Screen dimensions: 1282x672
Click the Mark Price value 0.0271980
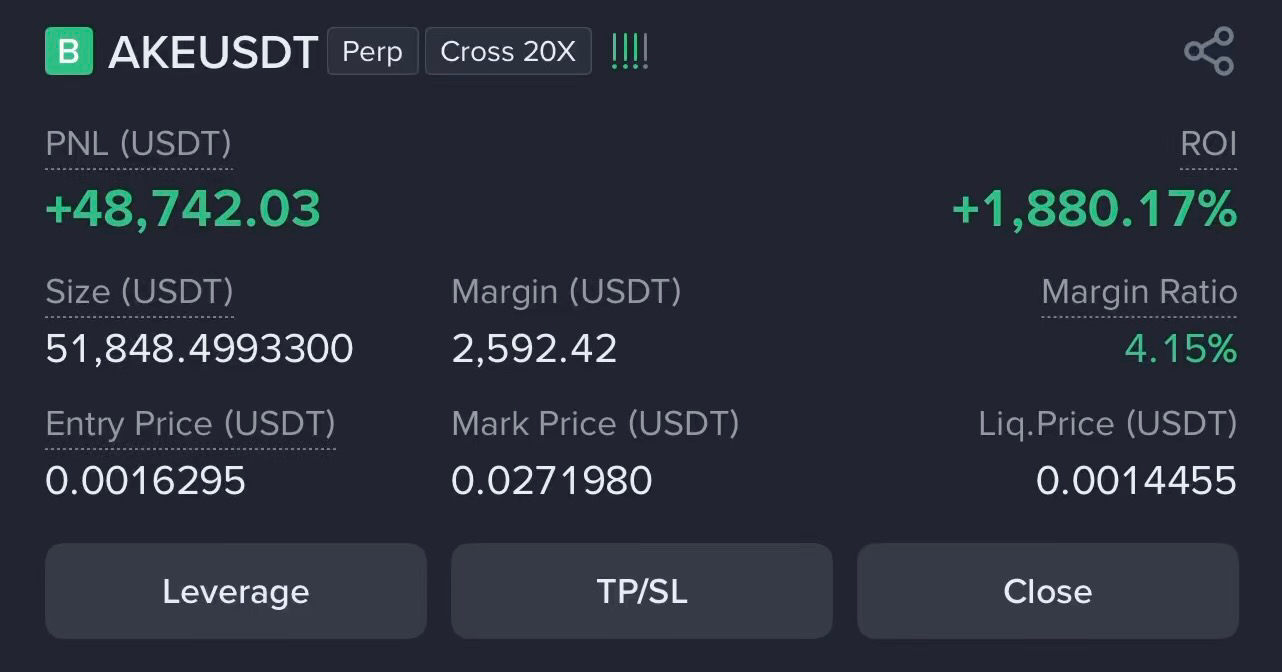552,481
